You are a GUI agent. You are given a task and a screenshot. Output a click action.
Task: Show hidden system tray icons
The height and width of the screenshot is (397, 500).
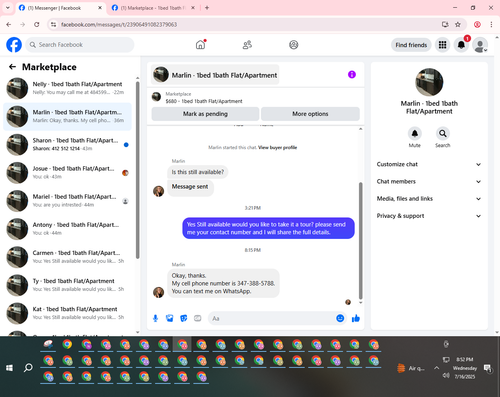point(436,368)
